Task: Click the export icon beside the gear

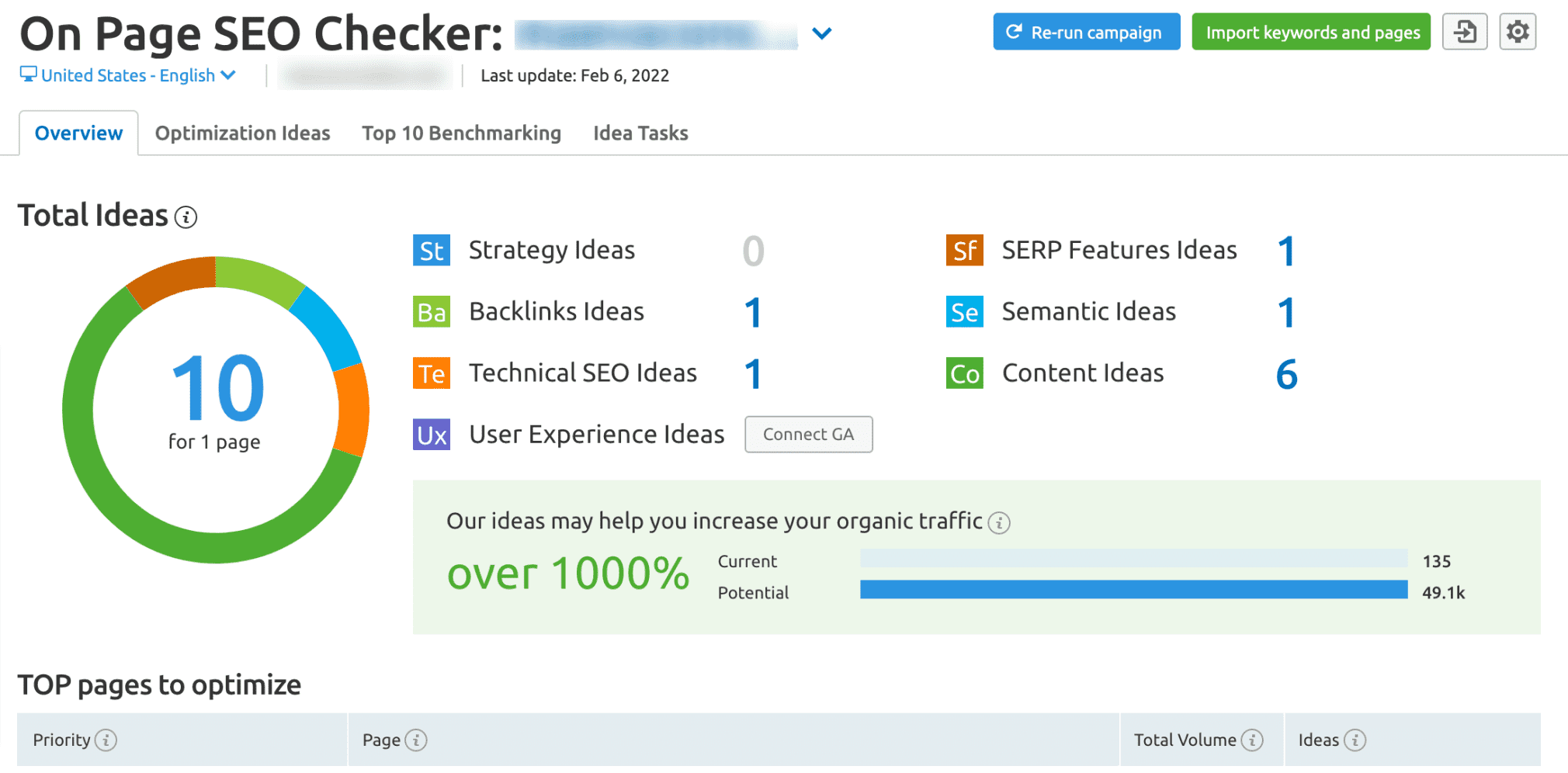Action: [1464, 32]
